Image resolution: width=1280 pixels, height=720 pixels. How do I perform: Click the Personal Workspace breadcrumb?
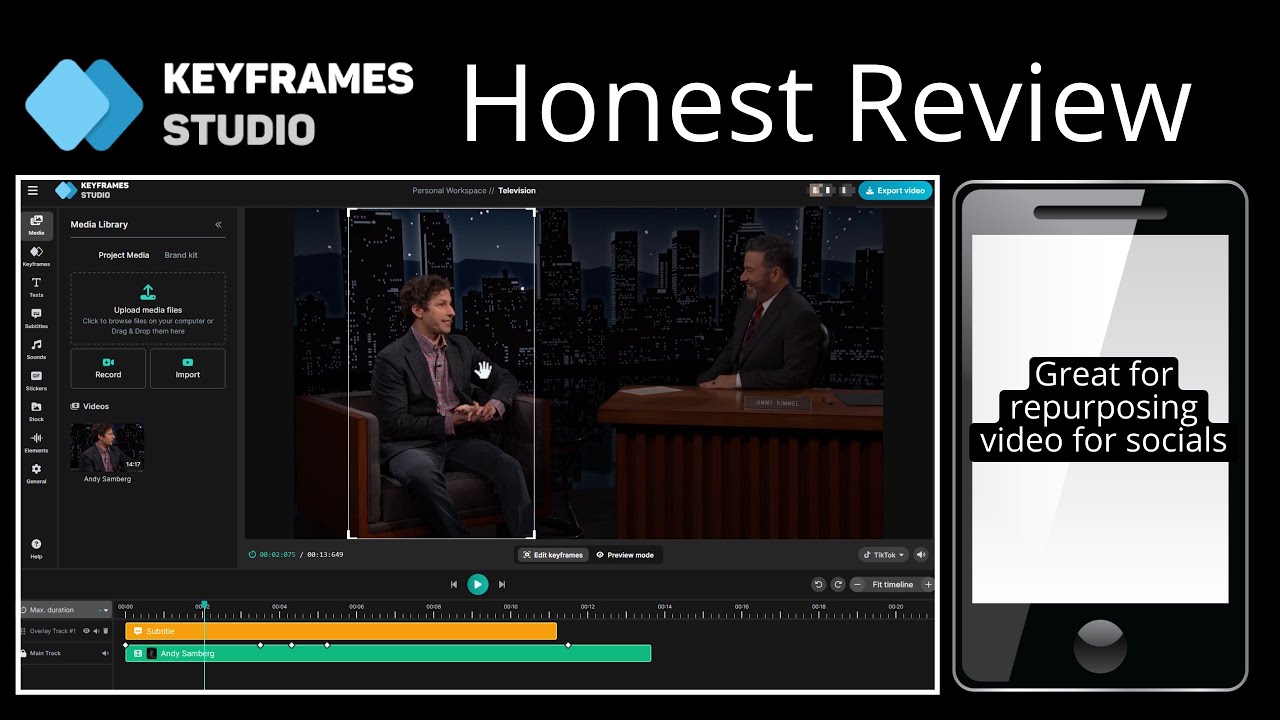[449, 190]
